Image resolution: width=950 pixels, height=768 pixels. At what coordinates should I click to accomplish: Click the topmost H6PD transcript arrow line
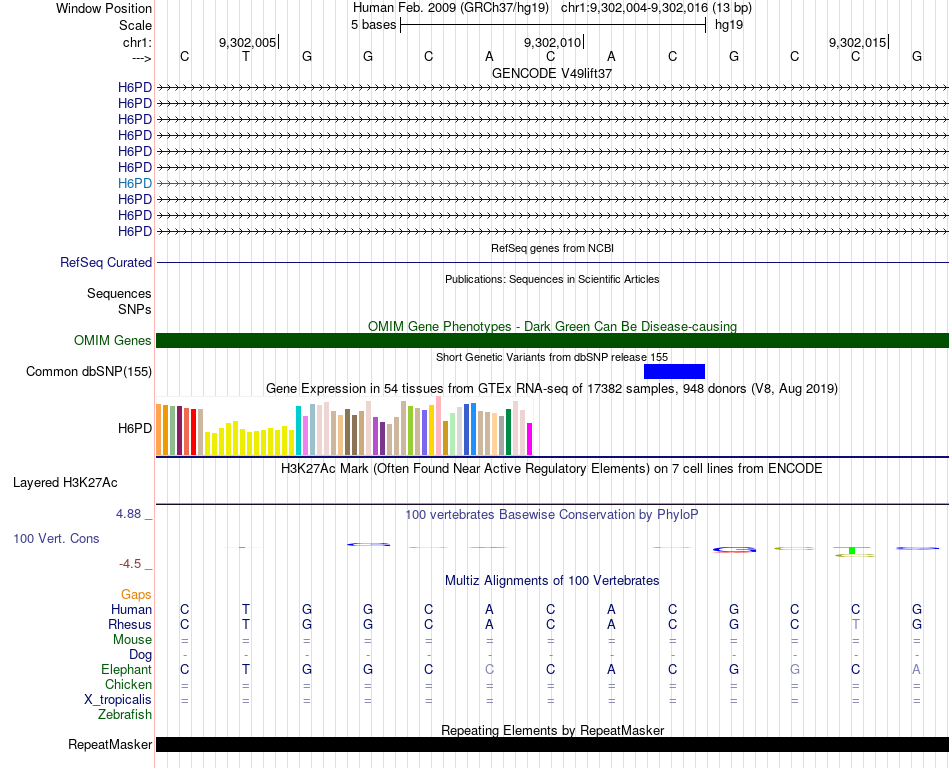point(552,87)
